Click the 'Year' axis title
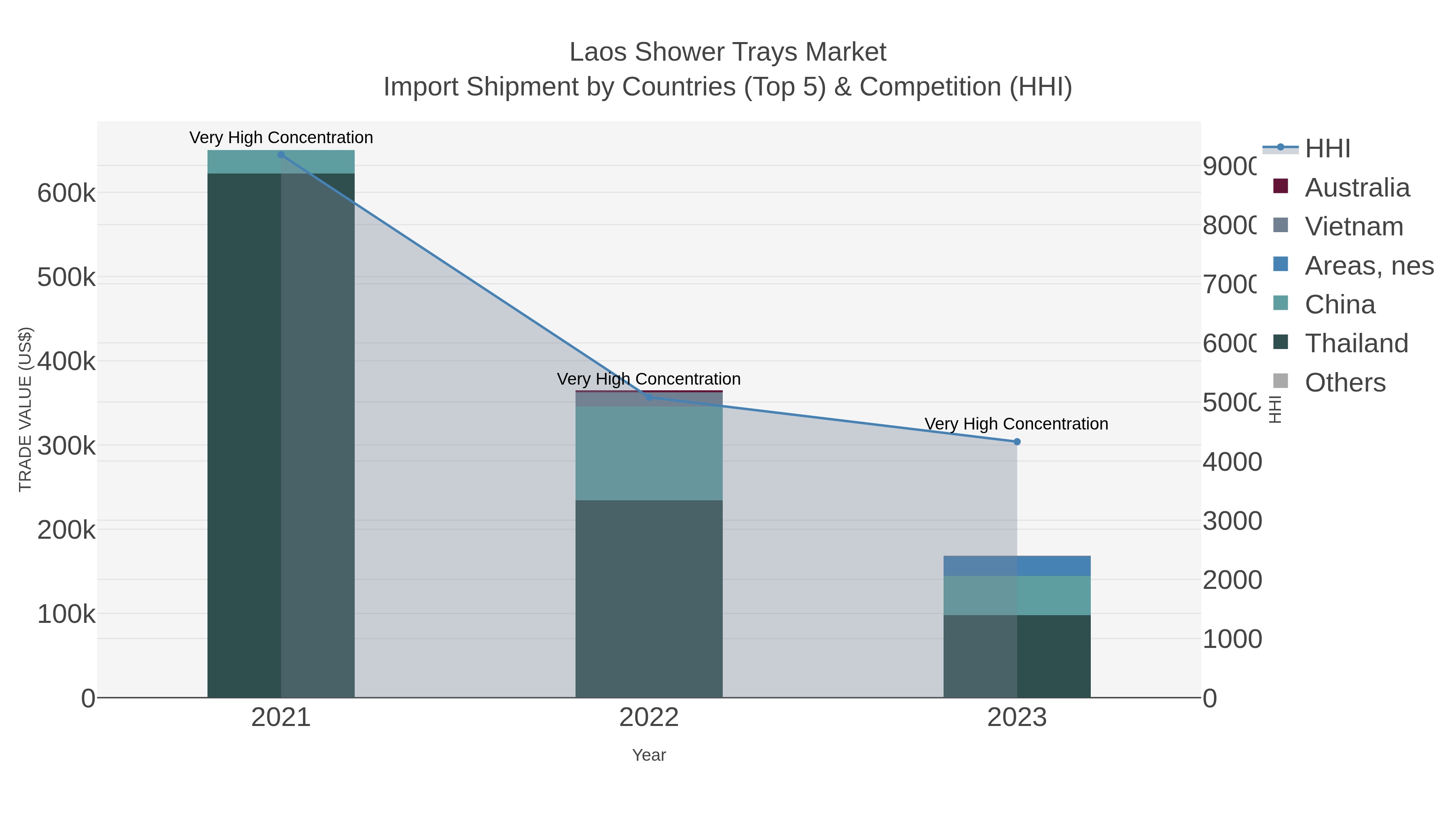 coord(649,755)
